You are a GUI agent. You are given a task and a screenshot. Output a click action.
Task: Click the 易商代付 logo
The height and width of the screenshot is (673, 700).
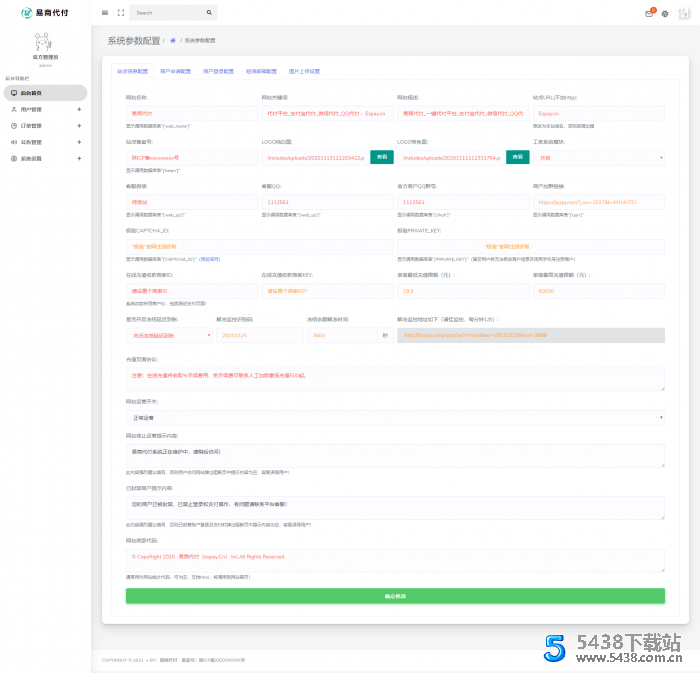(44, 13)
